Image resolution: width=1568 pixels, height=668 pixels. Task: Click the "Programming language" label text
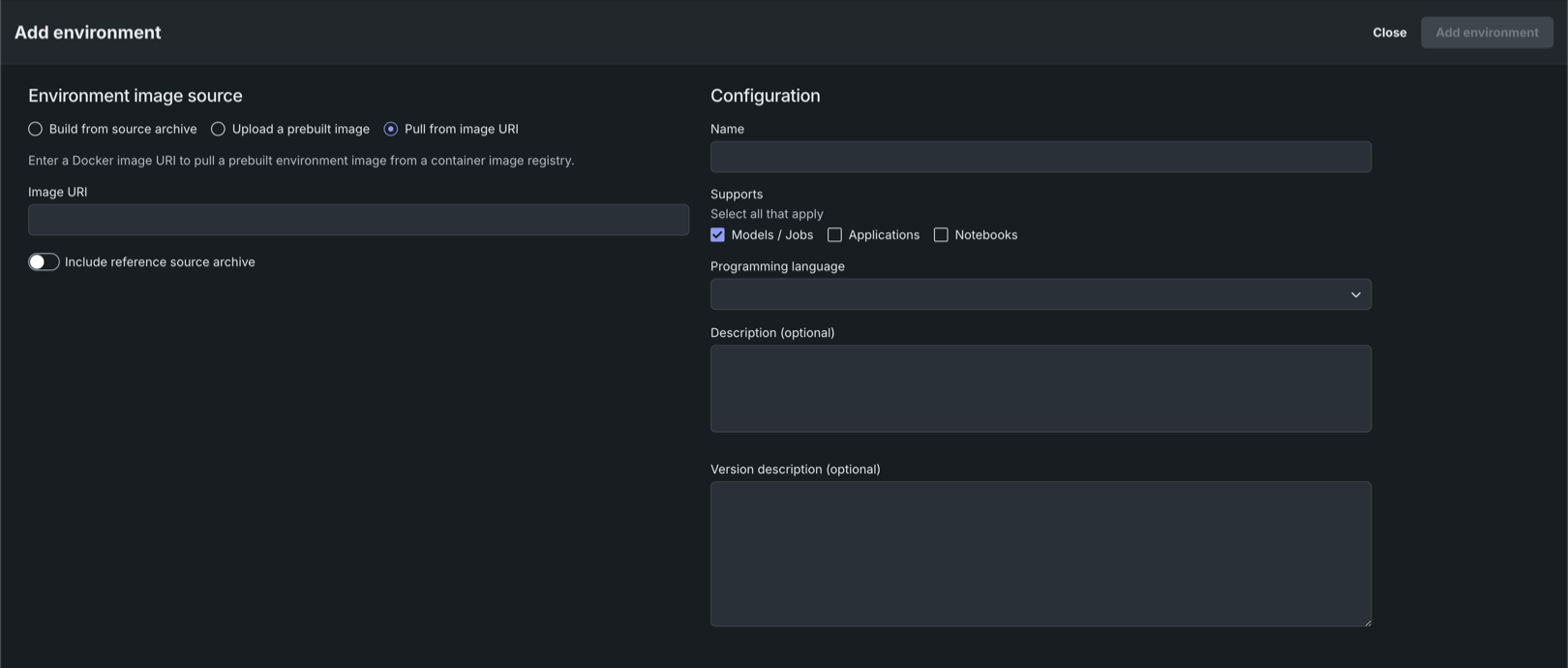click(777, 266)
